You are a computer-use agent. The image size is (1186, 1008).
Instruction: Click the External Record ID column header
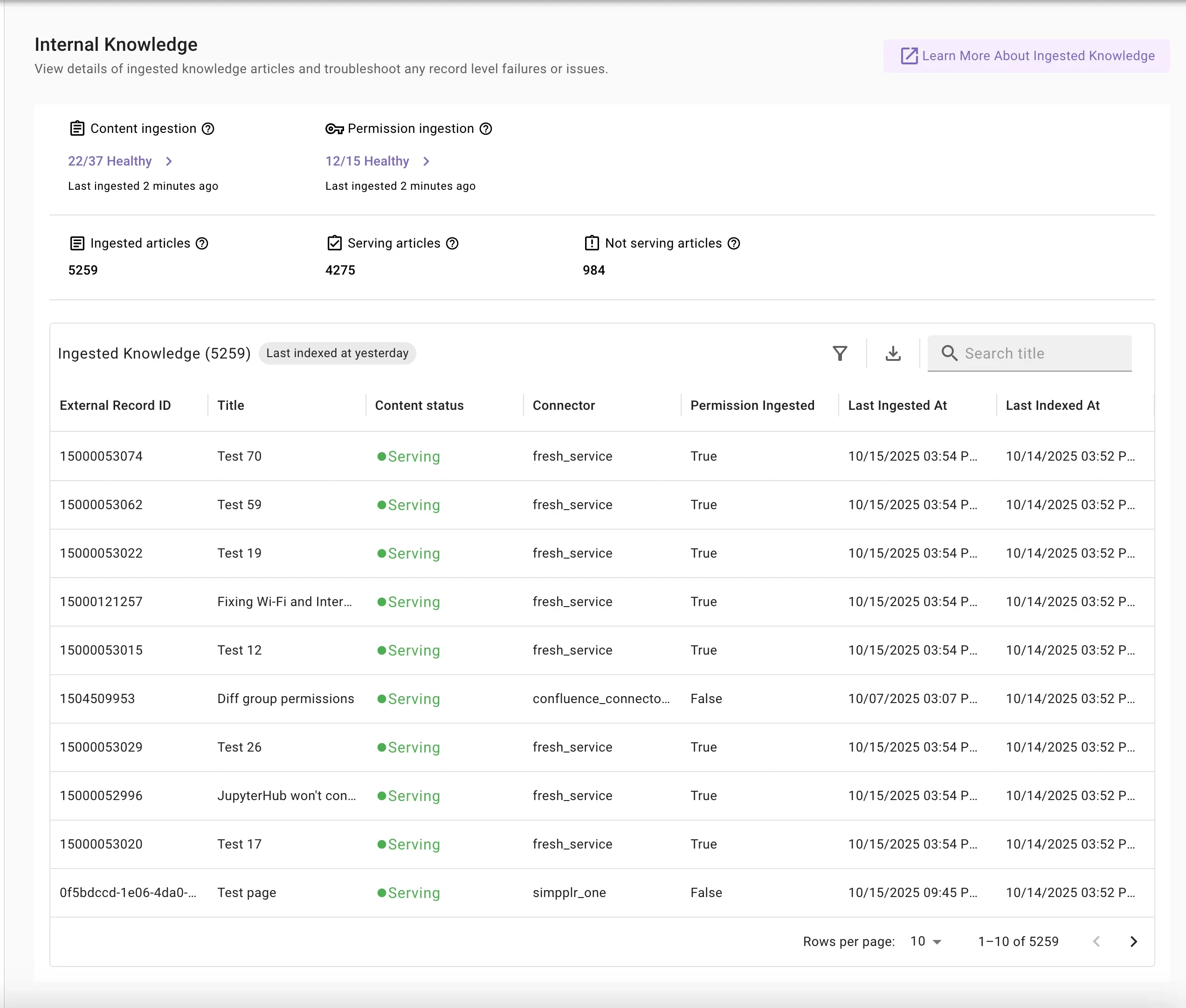click(x=116, y=406)
